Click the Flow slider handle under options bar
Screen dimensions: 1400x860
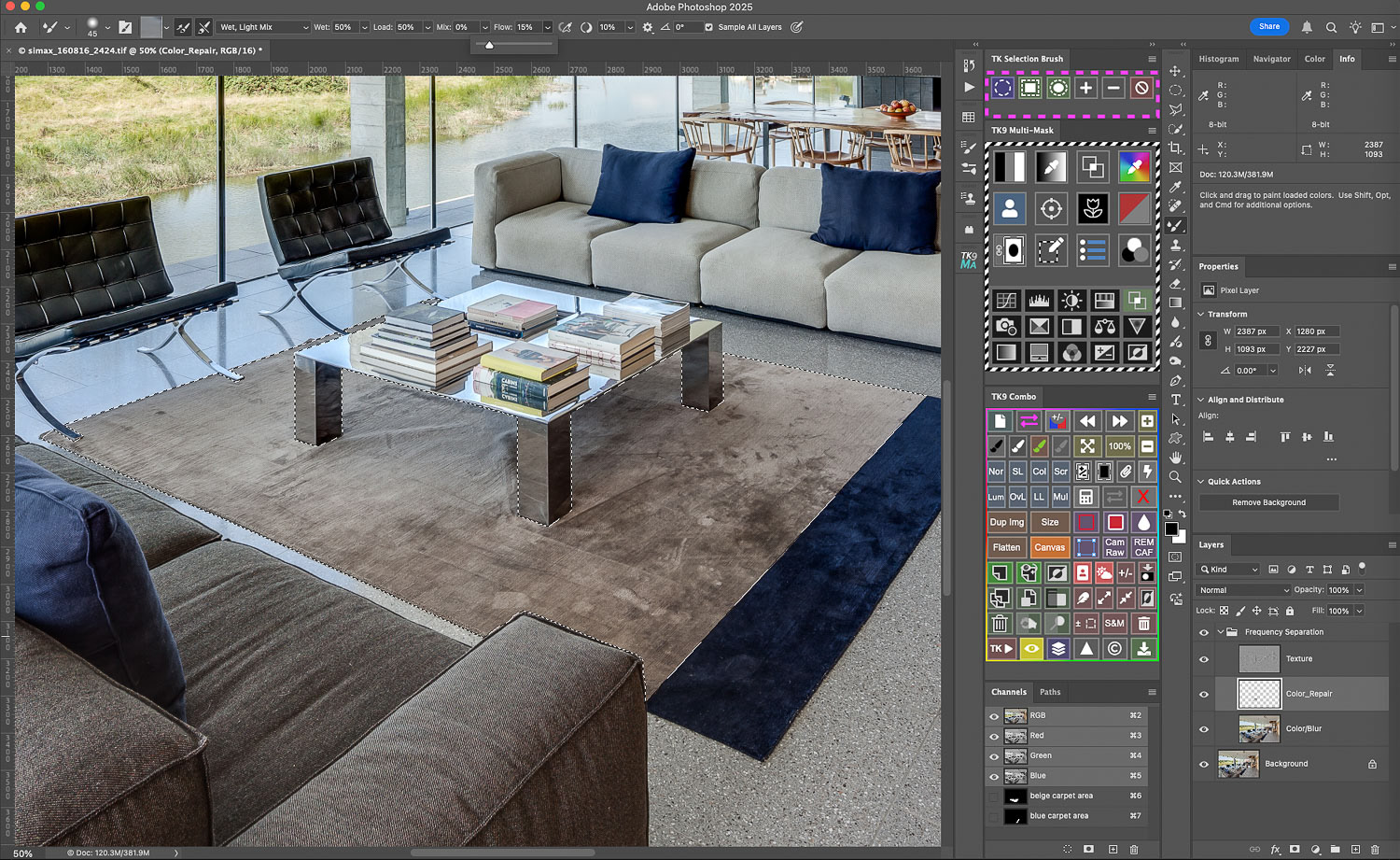click(x=488, y=45)
